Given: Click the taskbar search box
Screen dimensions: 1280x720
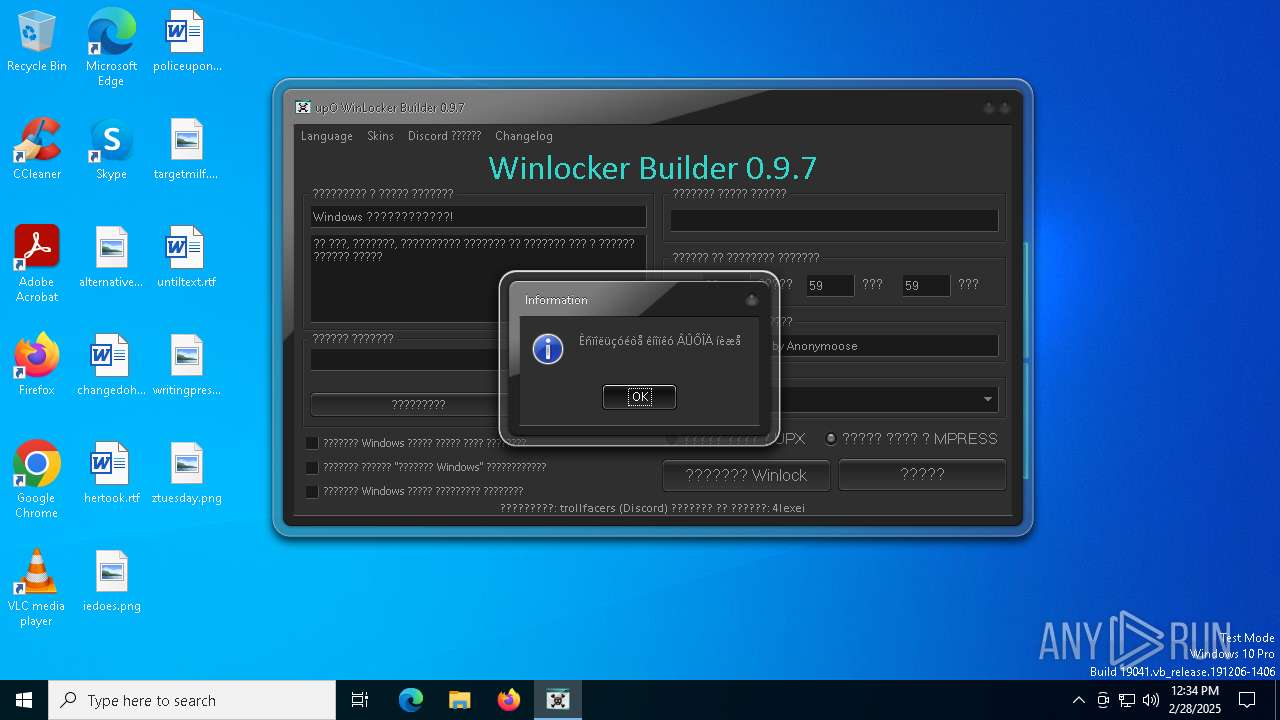Looking at the screenshot, I should [192, 700].
